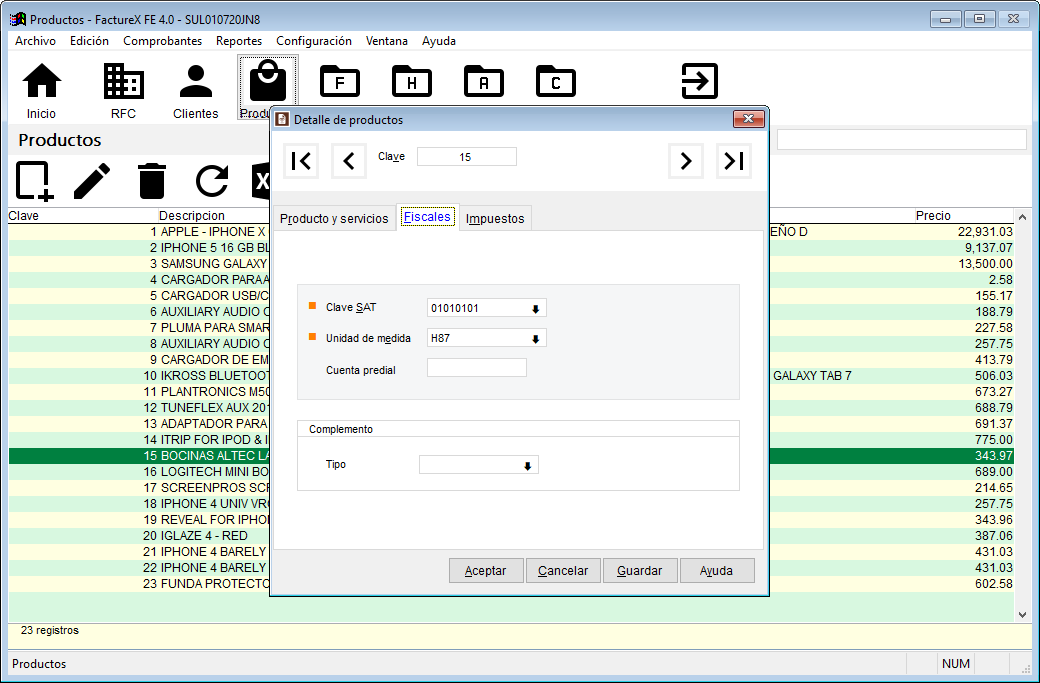Open the C folder icon
1040x683 pixels.
tap(556, 82)
